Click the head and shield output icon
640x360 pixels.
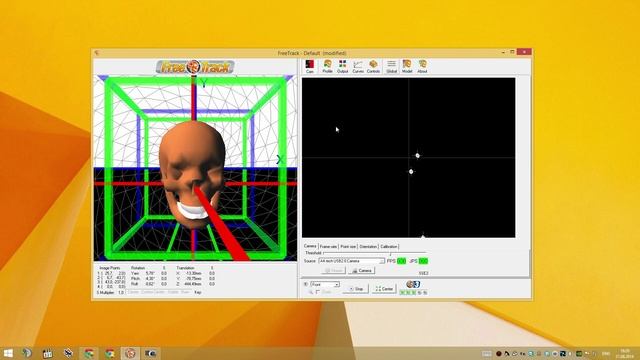(x=413, y=284)
